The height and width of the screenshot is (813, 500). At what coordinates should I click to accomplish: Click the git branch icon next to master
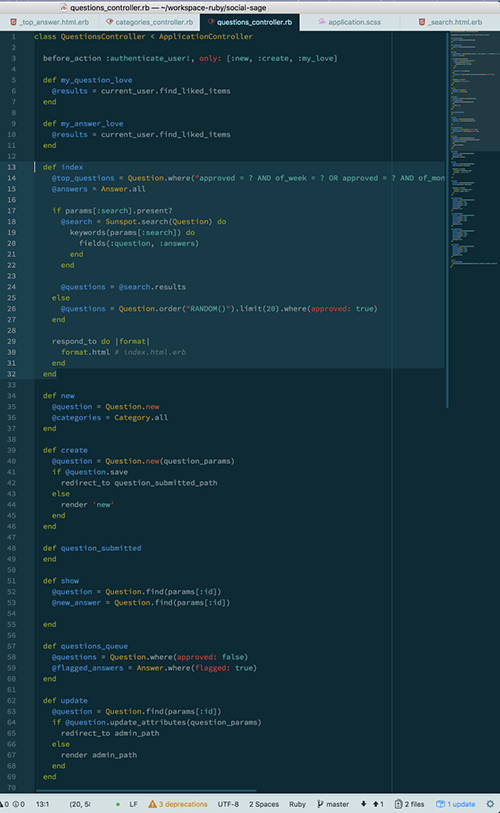point(320,804)
